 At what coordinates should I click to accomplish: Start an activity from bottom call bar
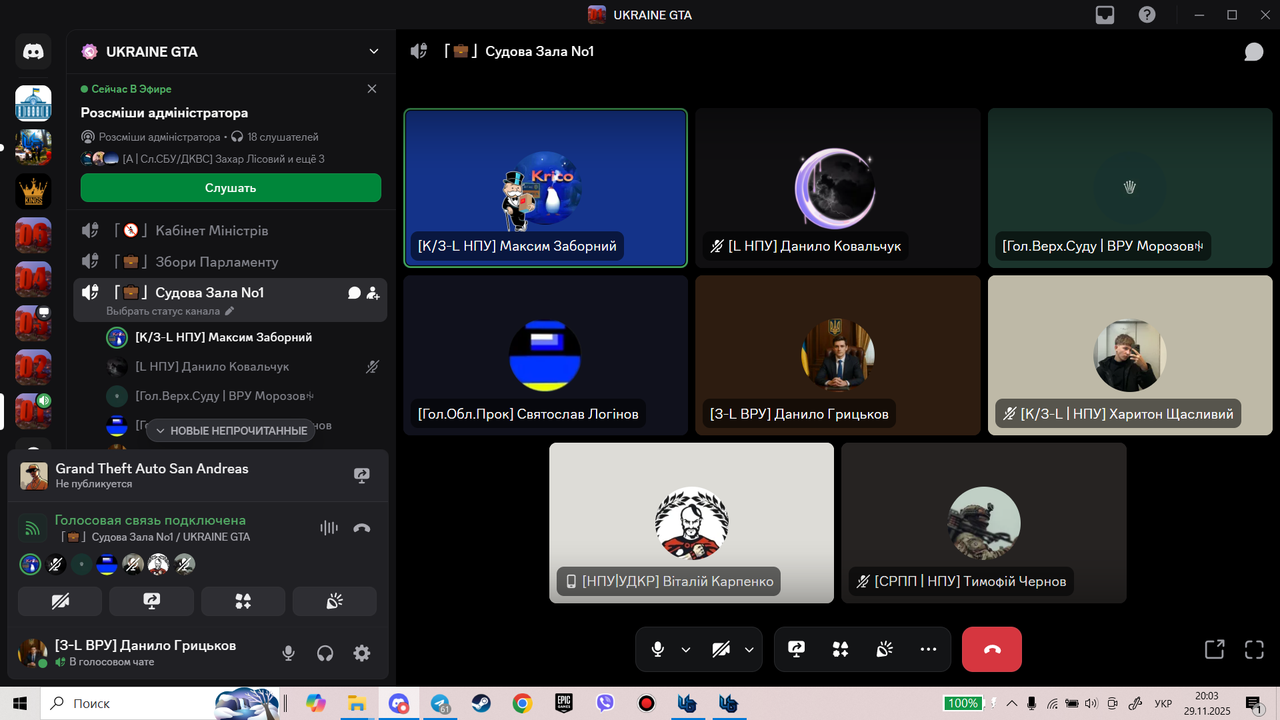pos(840,649)
